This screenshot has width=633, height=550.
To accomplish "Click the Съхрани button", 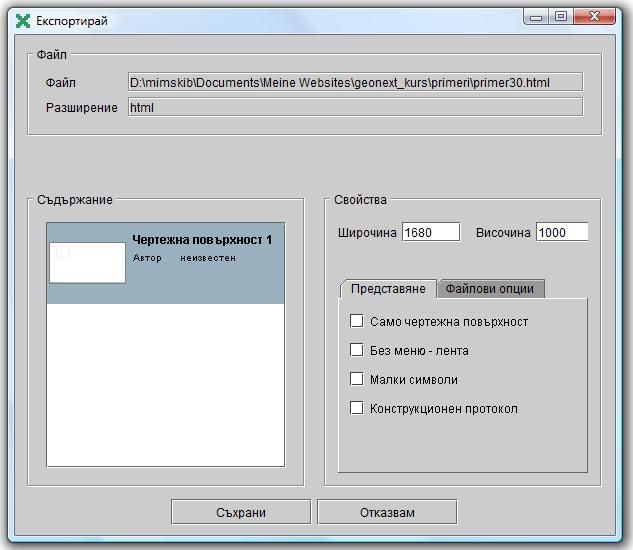I will pos(241,512).
